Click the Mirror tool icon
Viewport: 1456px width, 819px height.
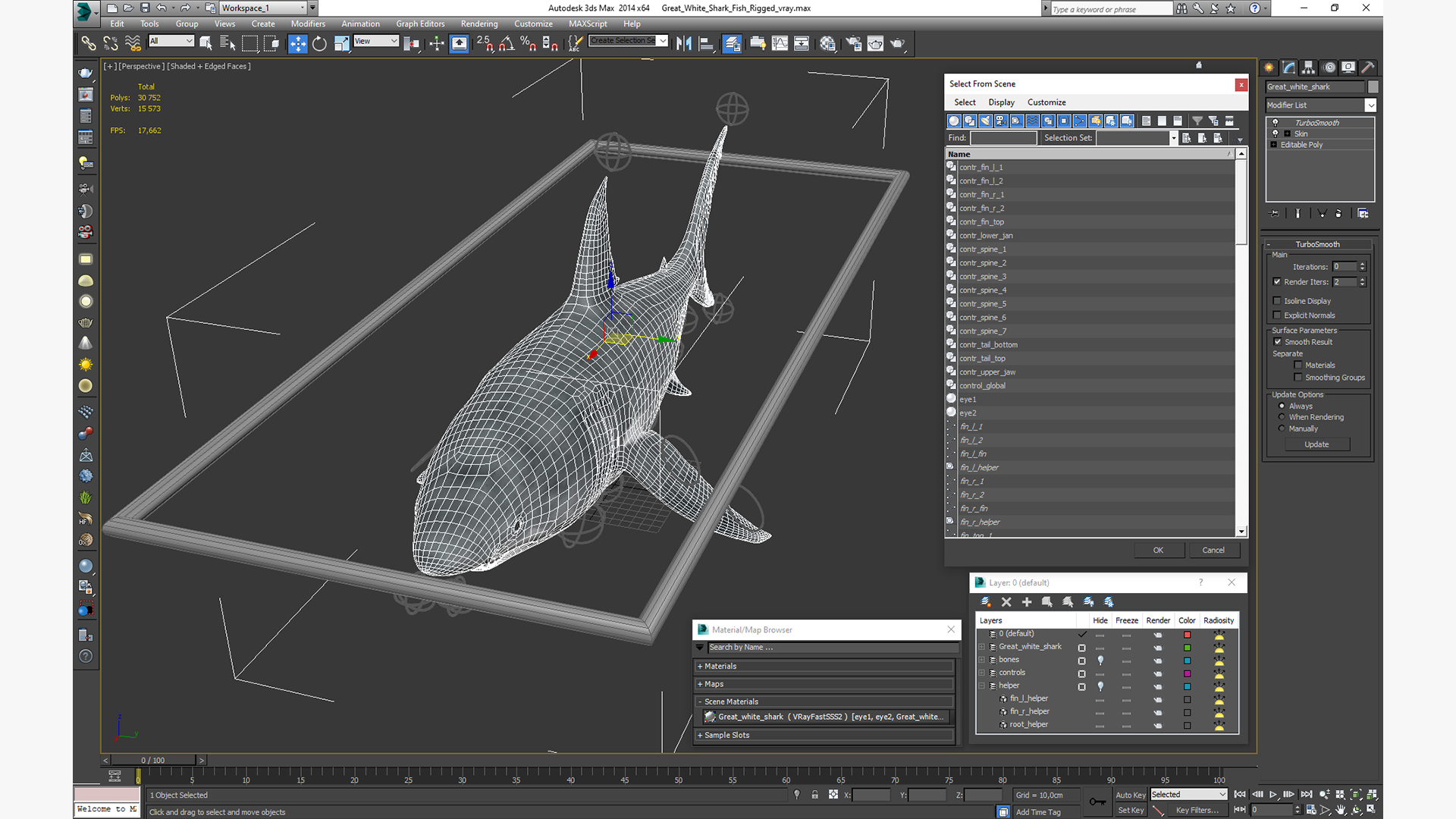coord(683,44)
